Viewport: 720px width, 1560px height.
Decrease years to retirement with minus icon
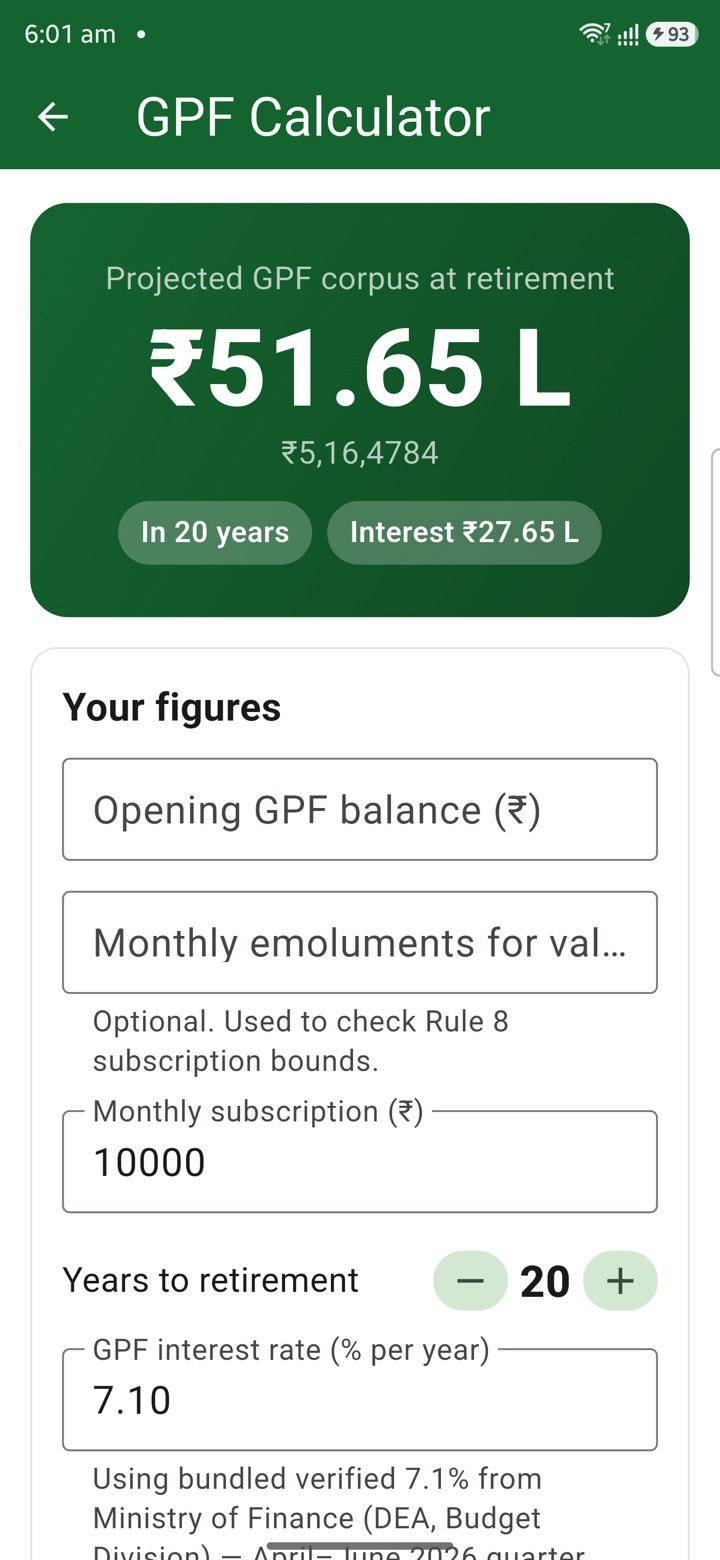pos(470,1281)
